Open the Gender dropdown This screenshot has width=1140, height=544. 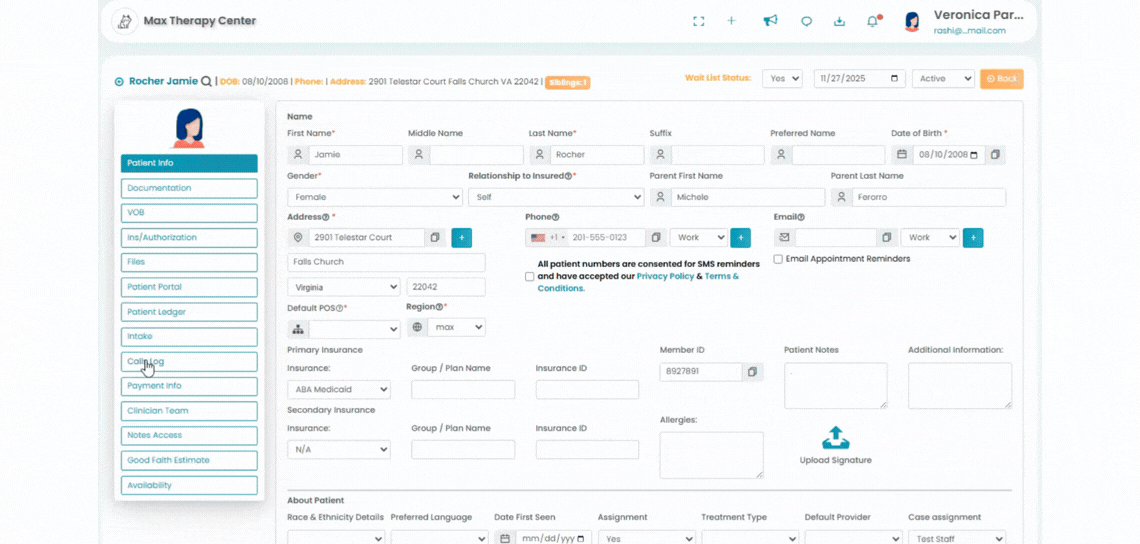tap(374, 197)
